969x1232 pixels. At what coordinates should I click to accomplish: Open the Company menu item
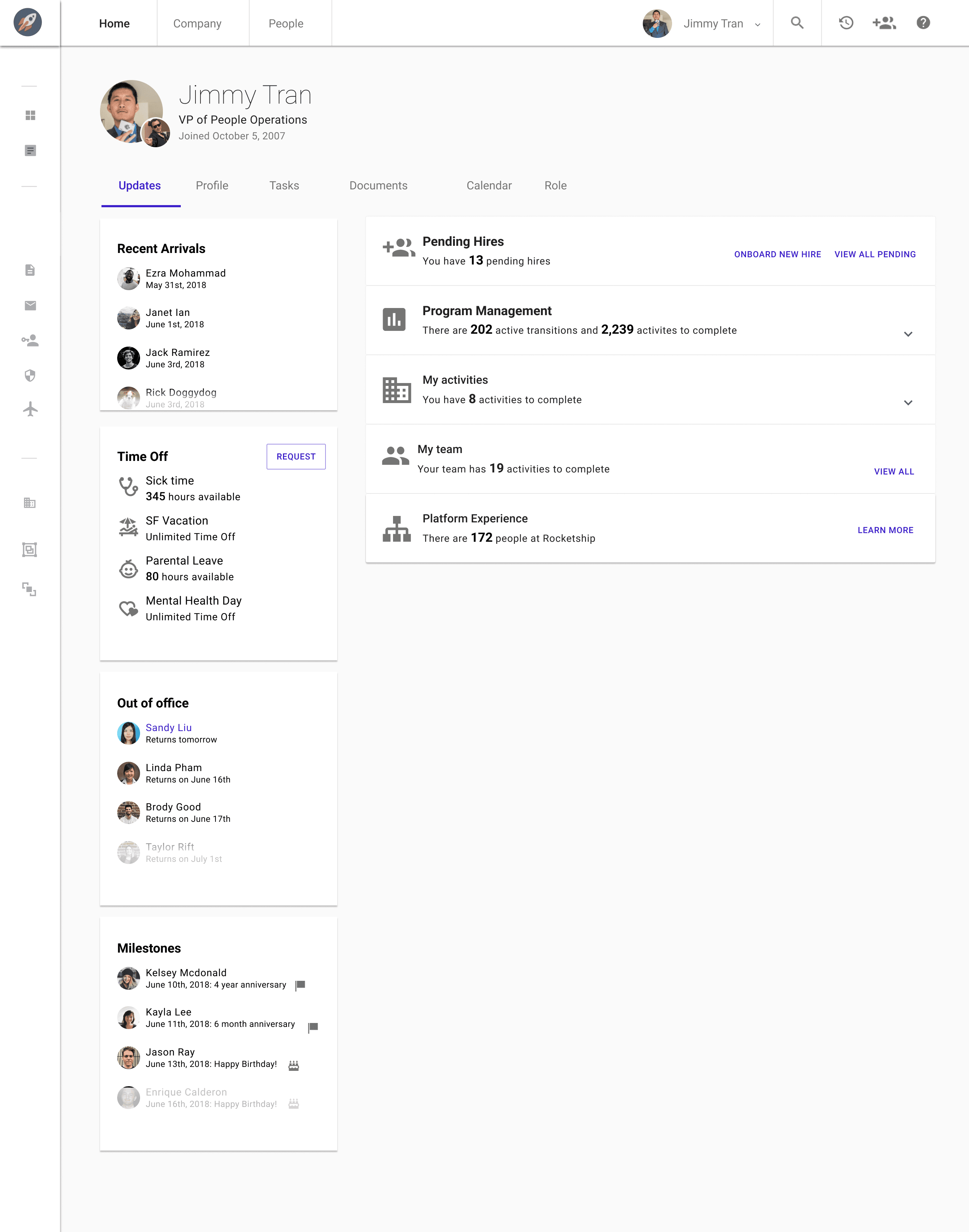(x=198, y=23)
